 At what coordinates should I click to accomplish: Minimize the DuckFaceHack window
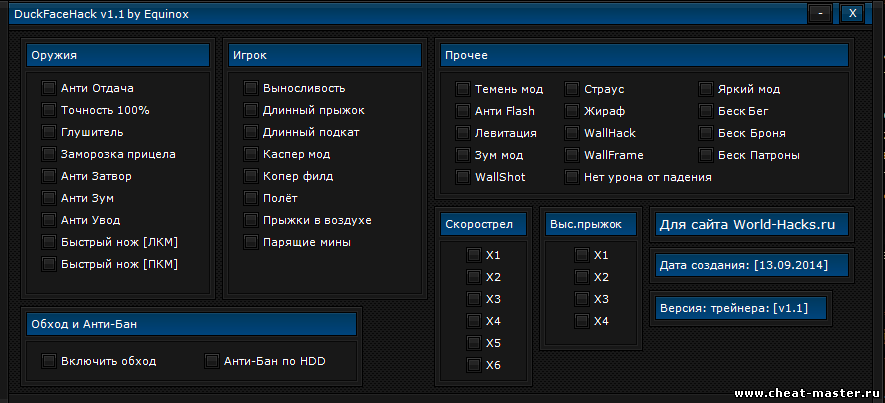pos(820,13)
